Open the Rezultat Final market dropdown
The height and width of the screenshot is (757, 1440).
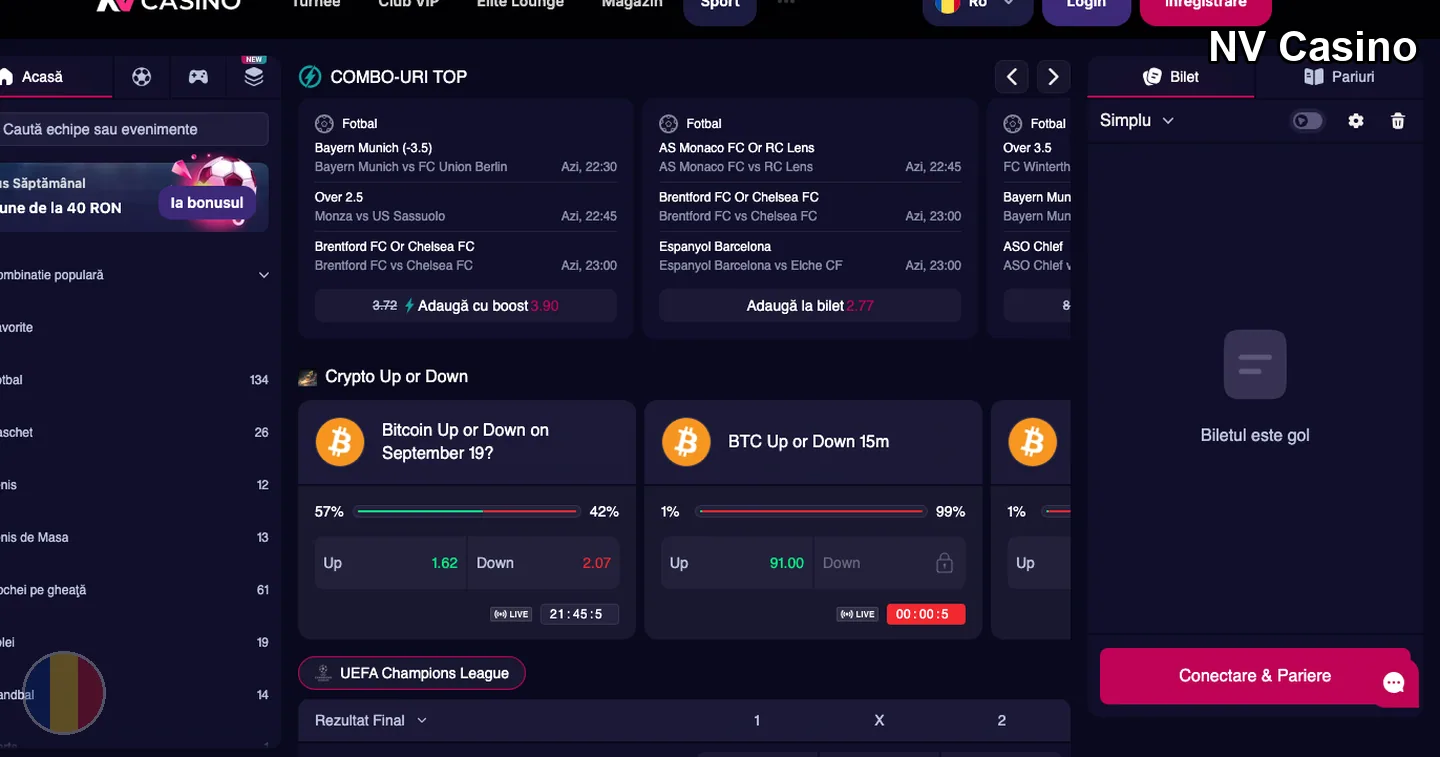(x=371, y=720)
